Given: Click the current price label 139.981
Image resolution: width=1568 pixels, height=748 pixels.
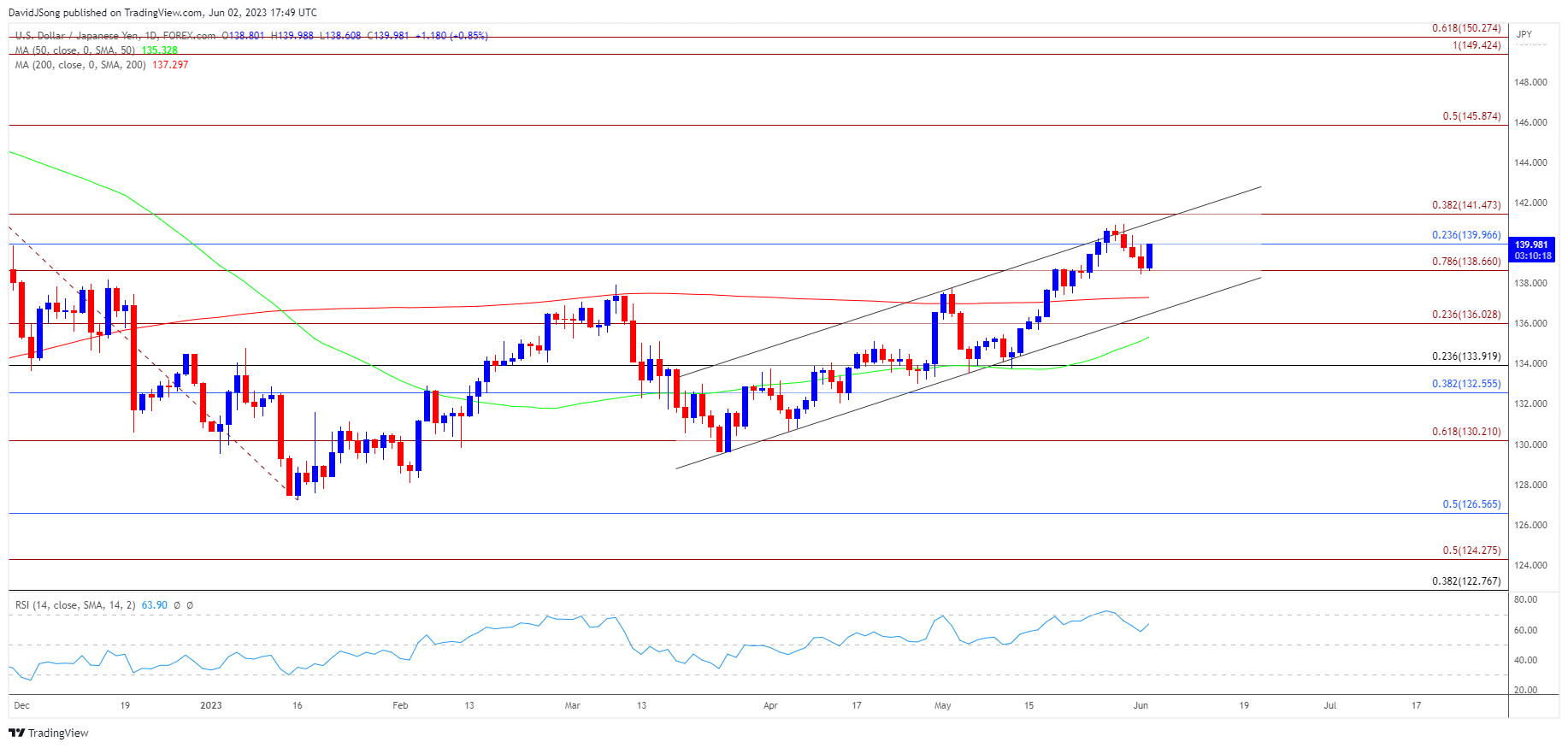Looking at the screenshot, I should [x=1532, y=244].
